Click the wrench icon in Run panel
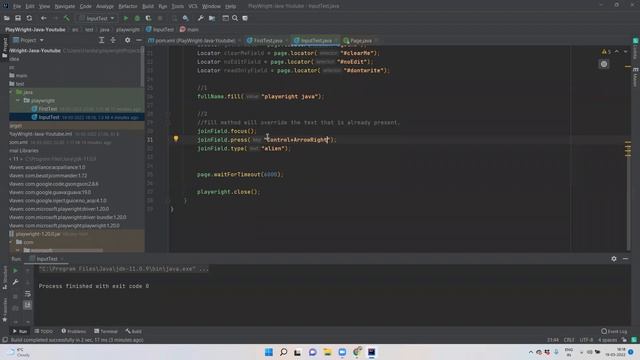 tap(16, 282)
